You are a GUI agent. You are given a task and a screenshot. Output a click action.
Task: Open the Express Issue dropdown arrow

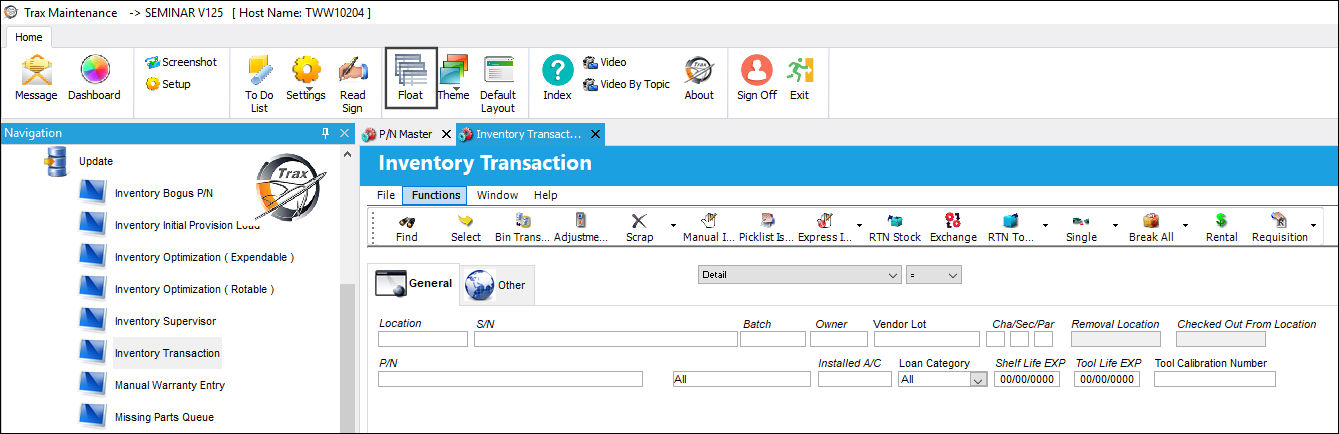click(x=859, y=226)
